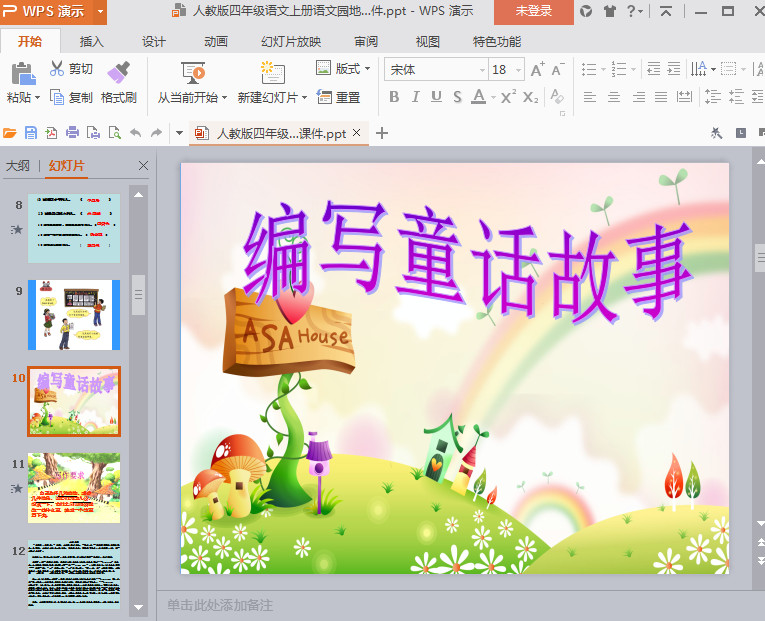Toggle underline formatting
This screenshot has height=621, width=765.
pyautogui.click(x=436, y=97)
